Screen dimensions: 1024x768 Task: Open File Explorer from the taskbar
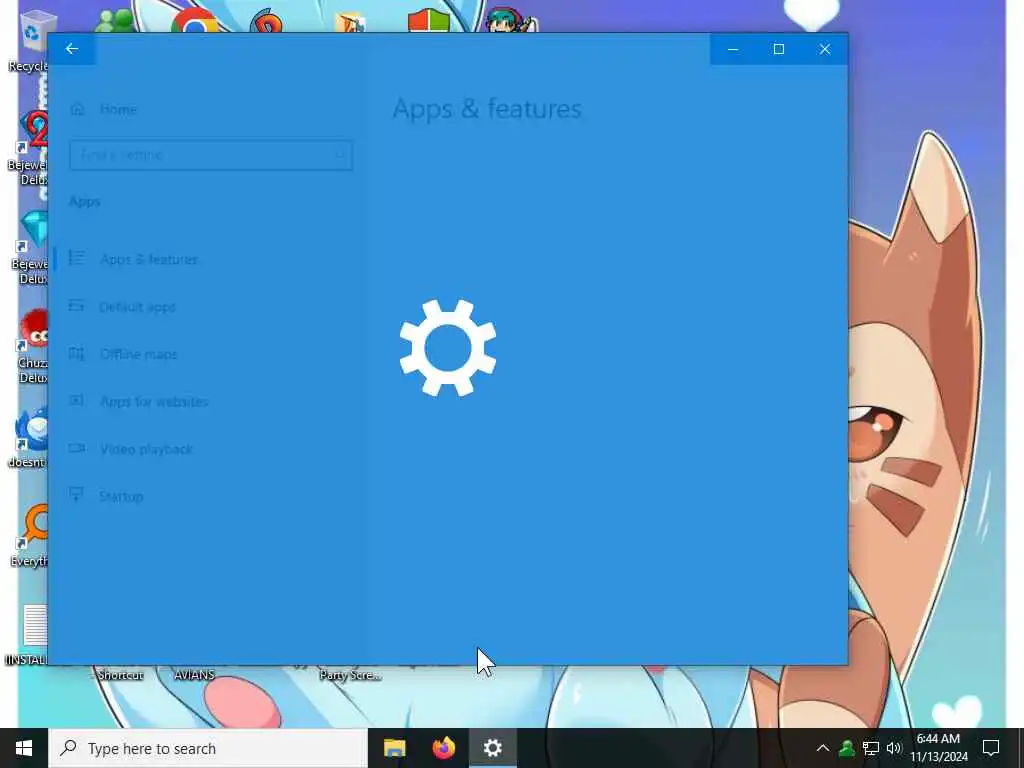(394, 748)
